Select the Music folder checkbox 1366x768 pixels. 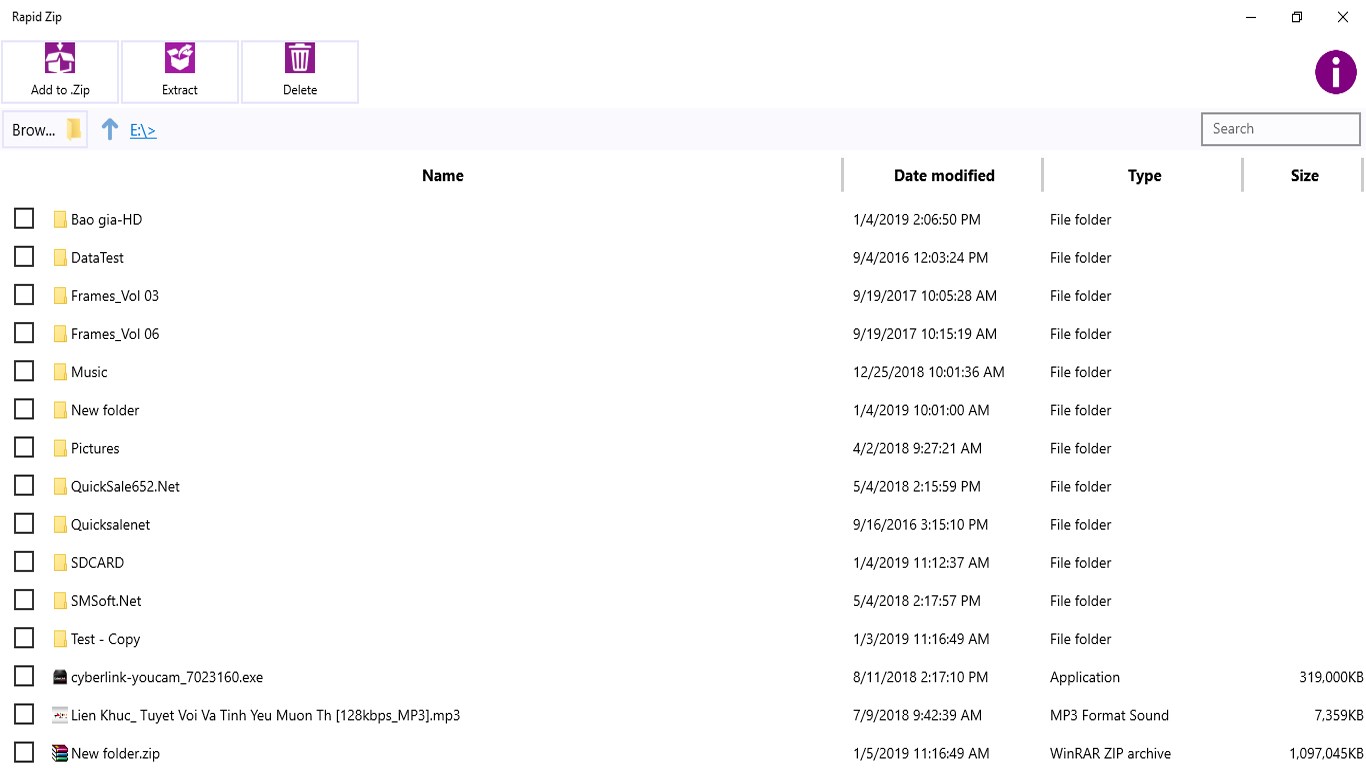click(24, 371)
